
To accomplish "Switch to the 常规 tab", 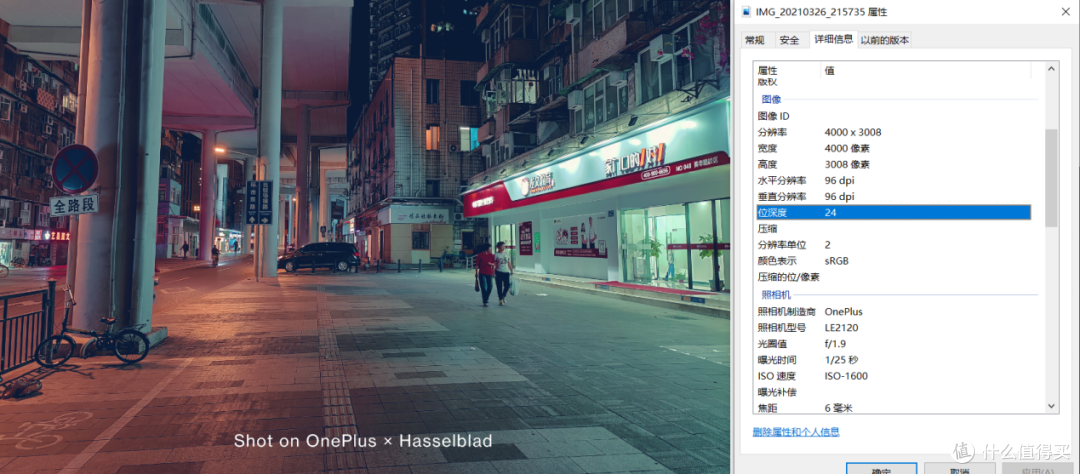I will pyautogui.click(x=755, y=40).
